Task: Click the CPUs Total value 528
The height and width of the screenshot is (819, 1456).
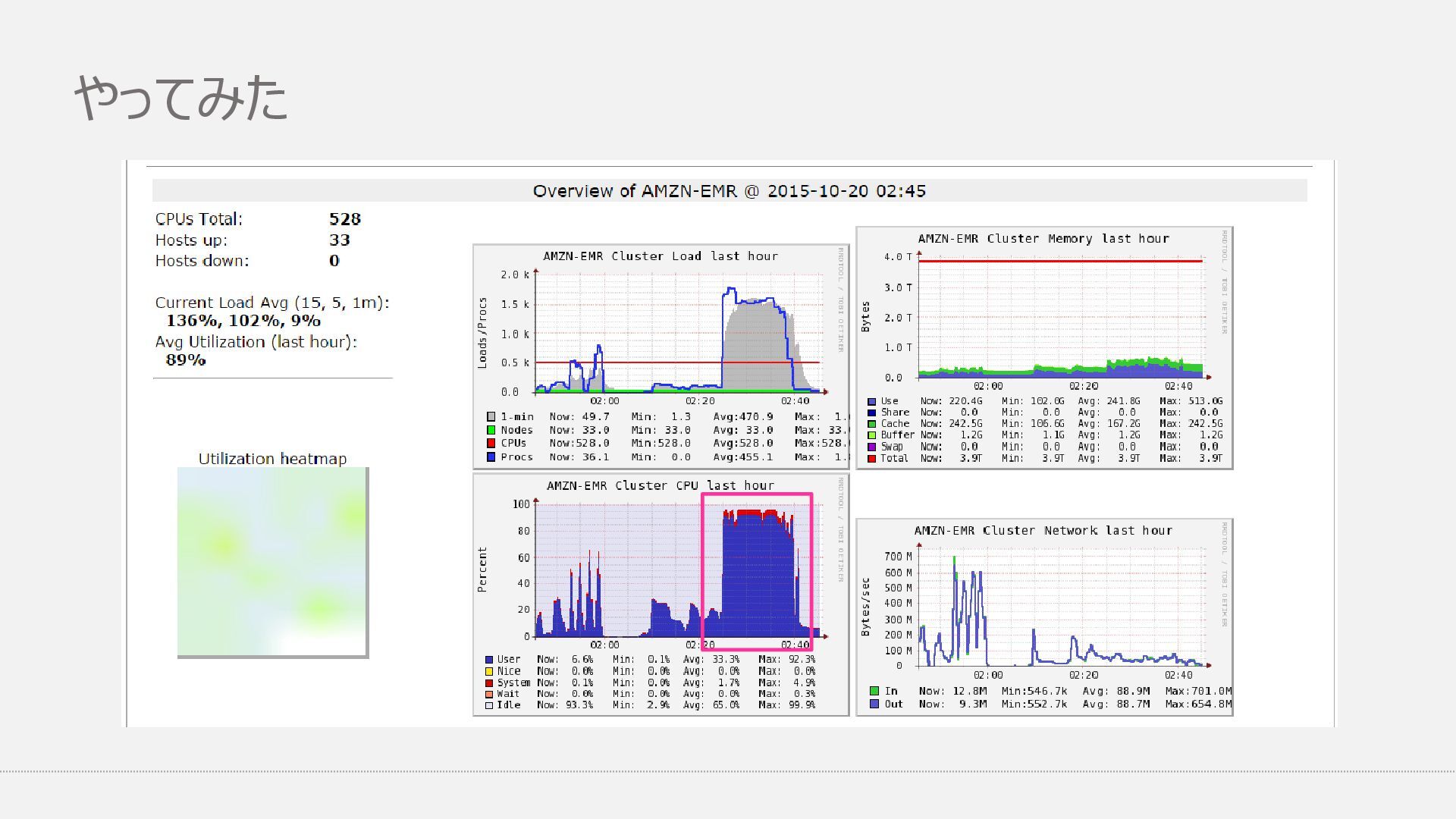Action: (344, 219)
